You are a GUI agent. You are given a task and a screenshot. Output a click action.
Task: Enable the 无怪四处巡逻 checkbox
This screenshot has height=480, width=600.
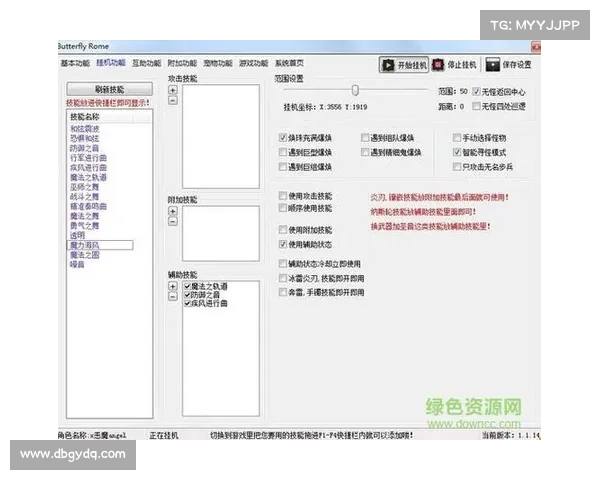pyautogui.click(x=476, y=106)
